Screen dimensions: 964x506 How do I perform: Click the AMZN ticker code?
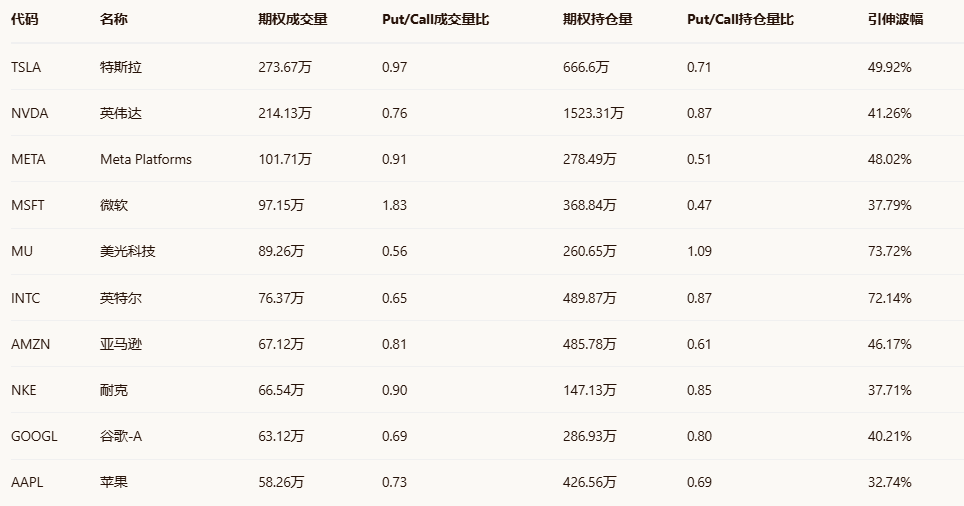coord(30,344)
